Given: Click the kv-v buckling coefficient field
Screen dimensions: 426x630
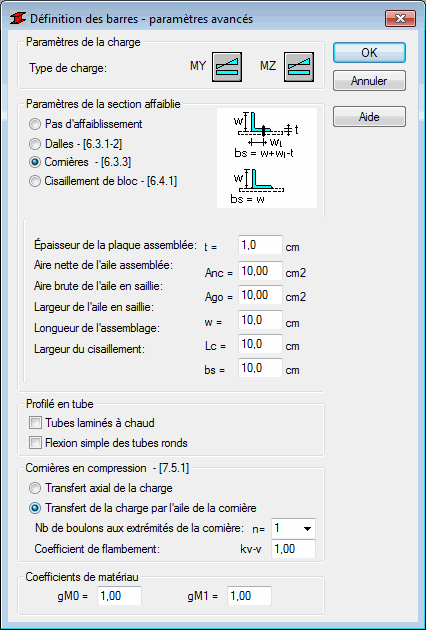Looking at the screenshot, I should tap(293, 549).
